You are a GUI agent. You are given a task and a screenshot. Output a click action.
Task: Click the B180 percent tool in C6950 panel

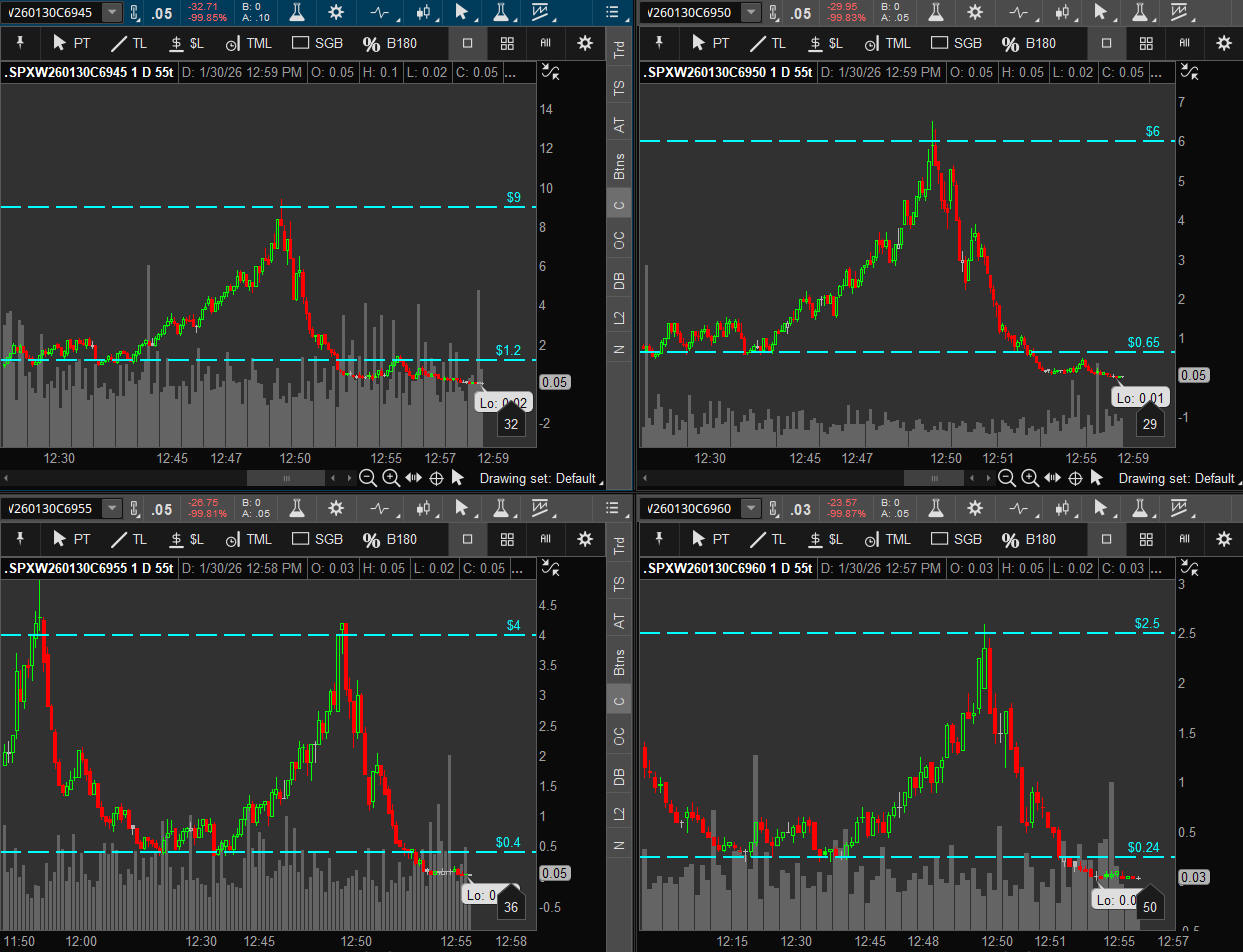(x=1028, y=44)
